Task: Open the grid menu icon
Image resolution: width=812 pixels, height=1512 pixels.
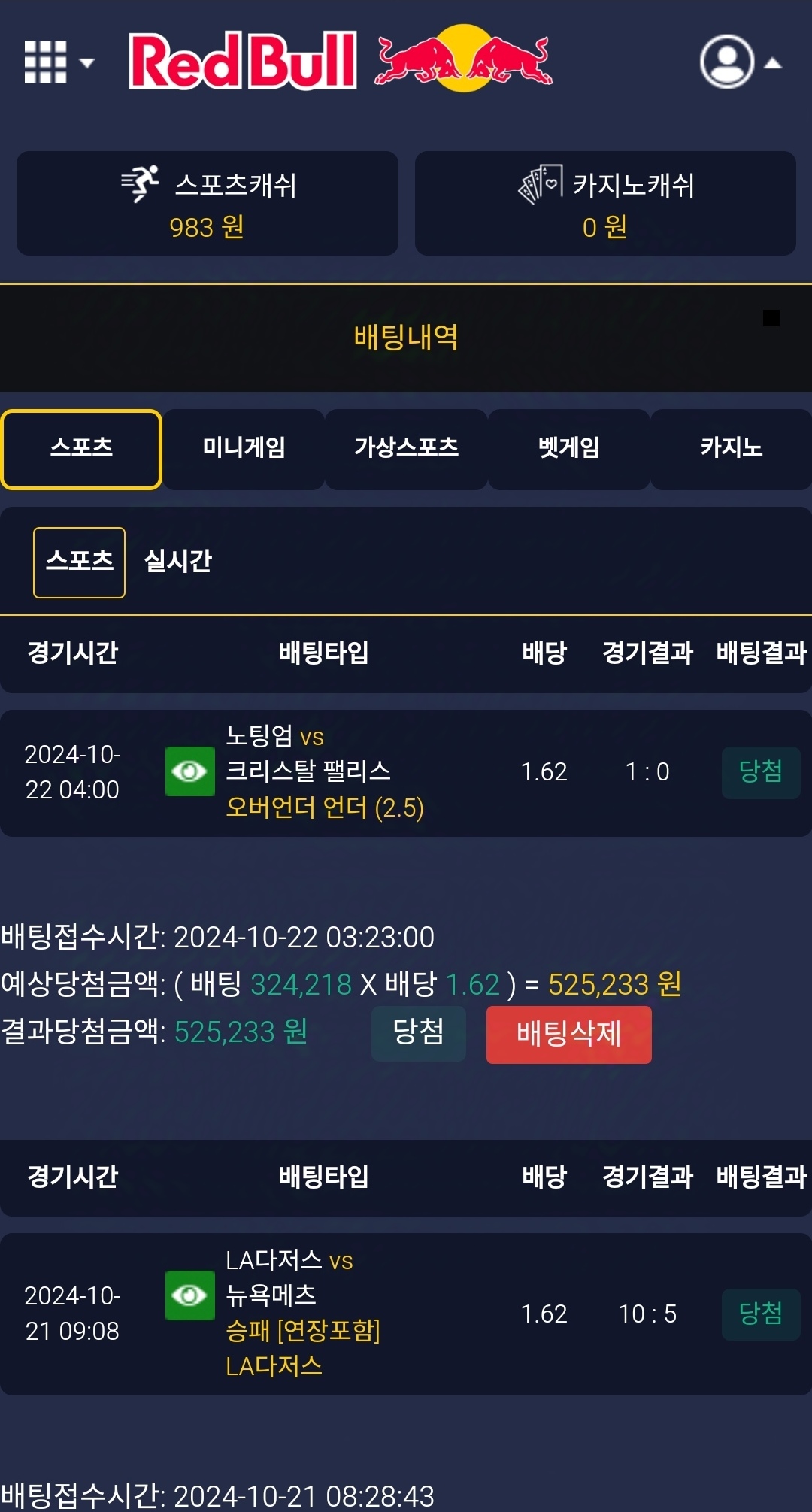Action: 45,62
